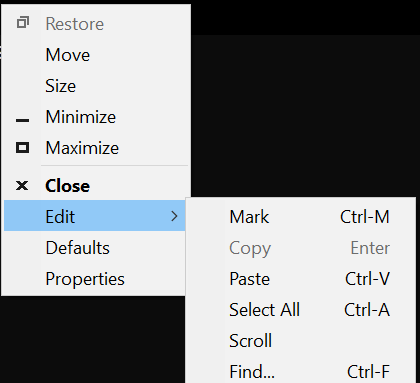Select the Scroll submenu option
This screenshot has width=420, height=383.
(301, 341)
